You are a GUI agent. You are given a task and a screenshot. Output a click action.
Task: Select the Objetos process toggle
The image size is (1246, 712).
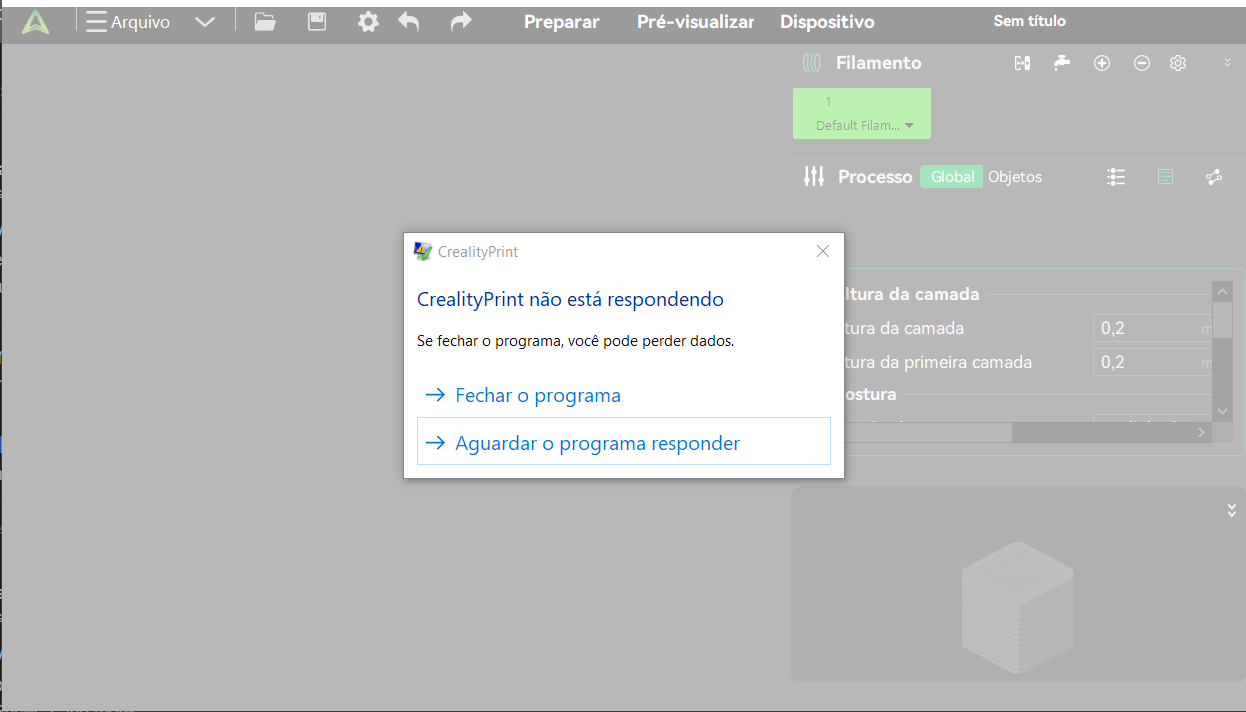pos(1015,177)
